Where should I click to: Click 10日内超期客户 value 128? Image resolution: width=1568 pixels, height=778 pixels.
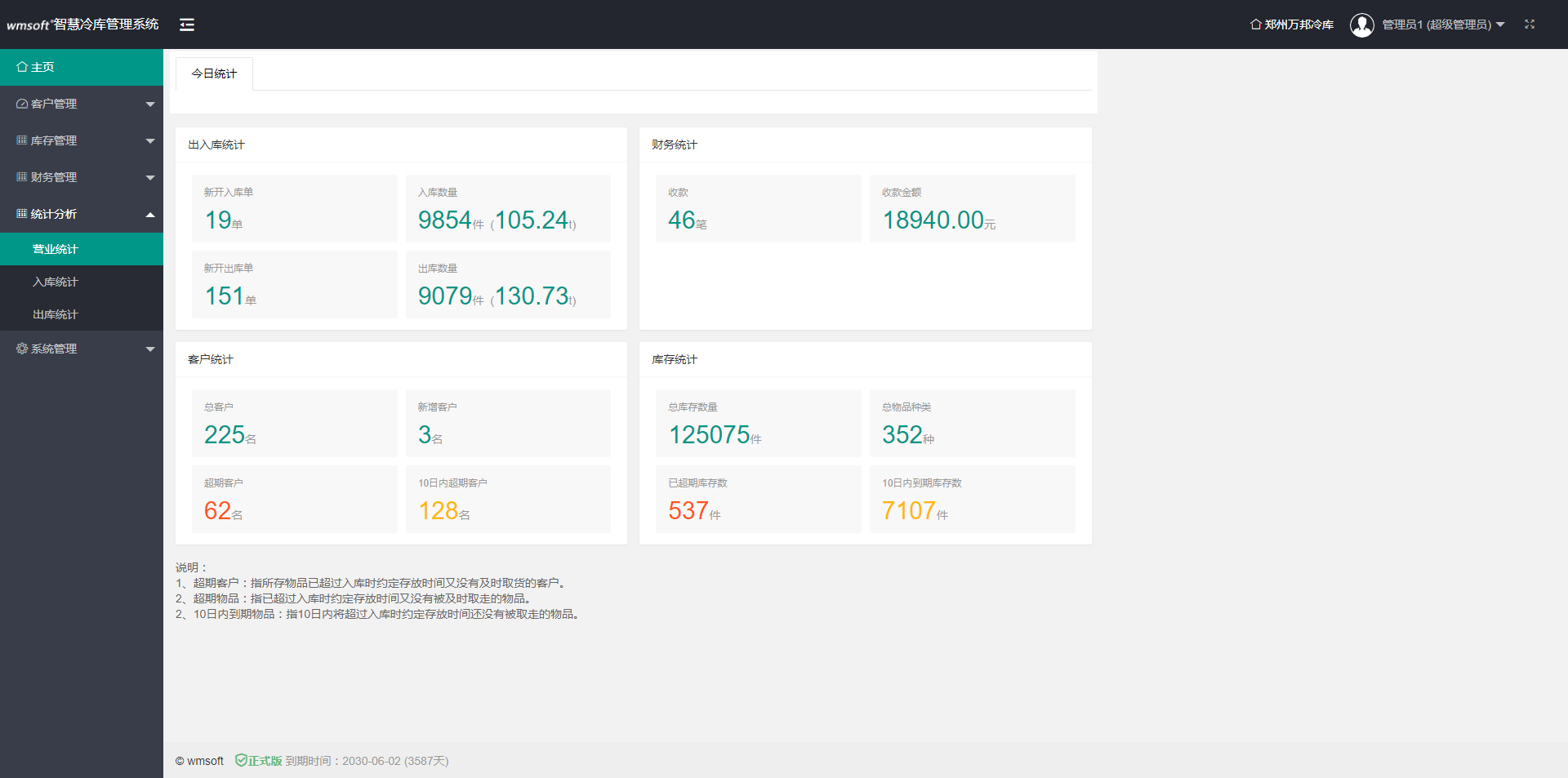pos(439,510)
